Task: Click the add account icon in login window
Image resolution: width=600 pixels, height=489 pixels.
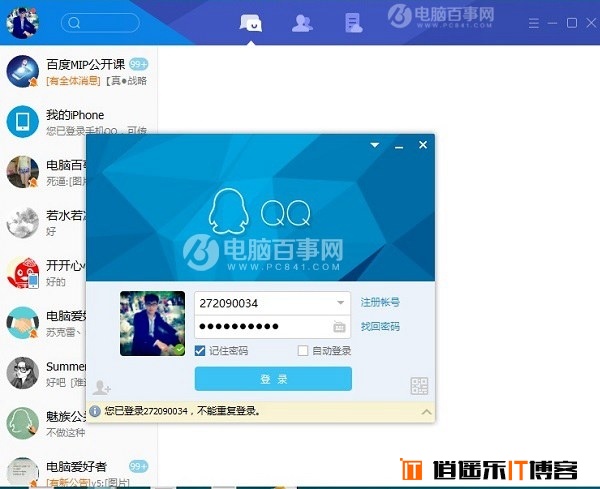Action: 101,387
